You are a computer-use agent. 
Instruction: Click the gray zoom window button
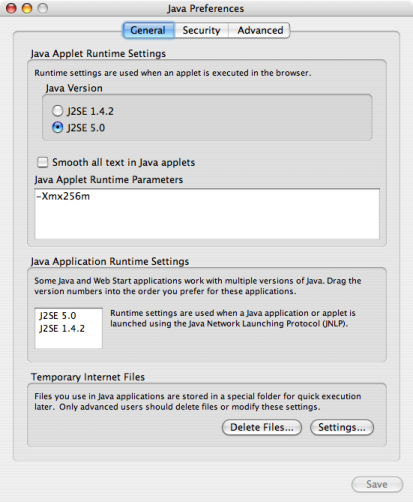[x=42, y=8]
